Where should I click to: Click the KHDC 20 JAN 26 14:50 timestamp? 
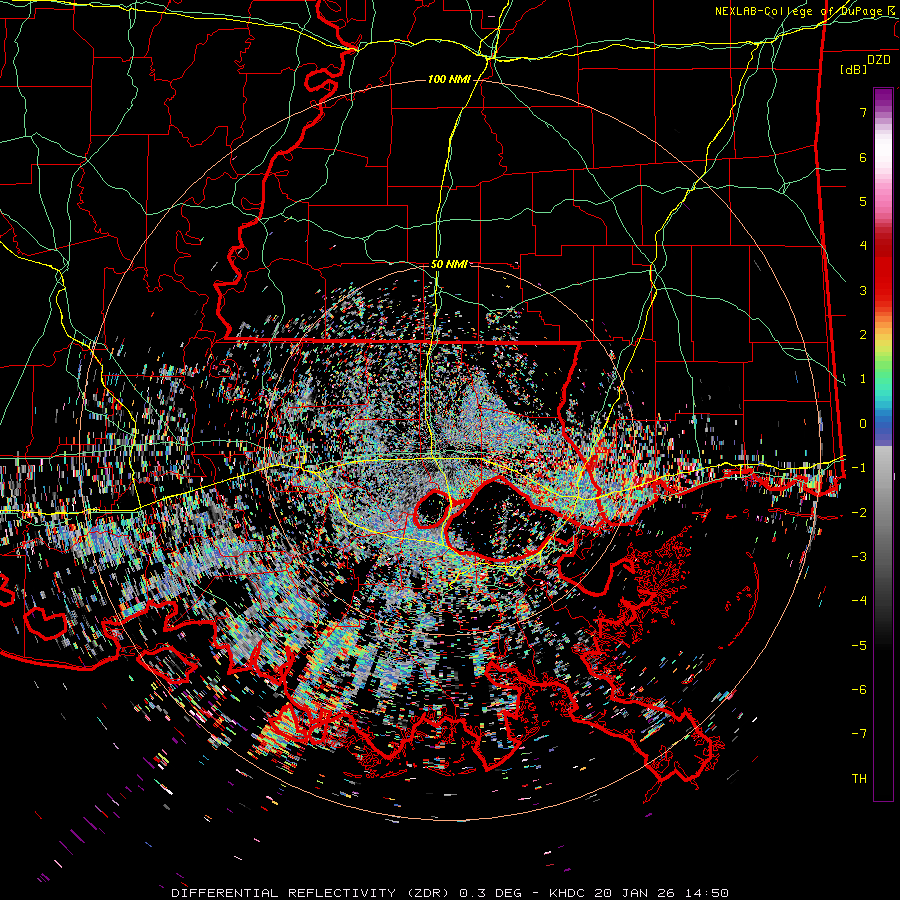click(639, 893)
